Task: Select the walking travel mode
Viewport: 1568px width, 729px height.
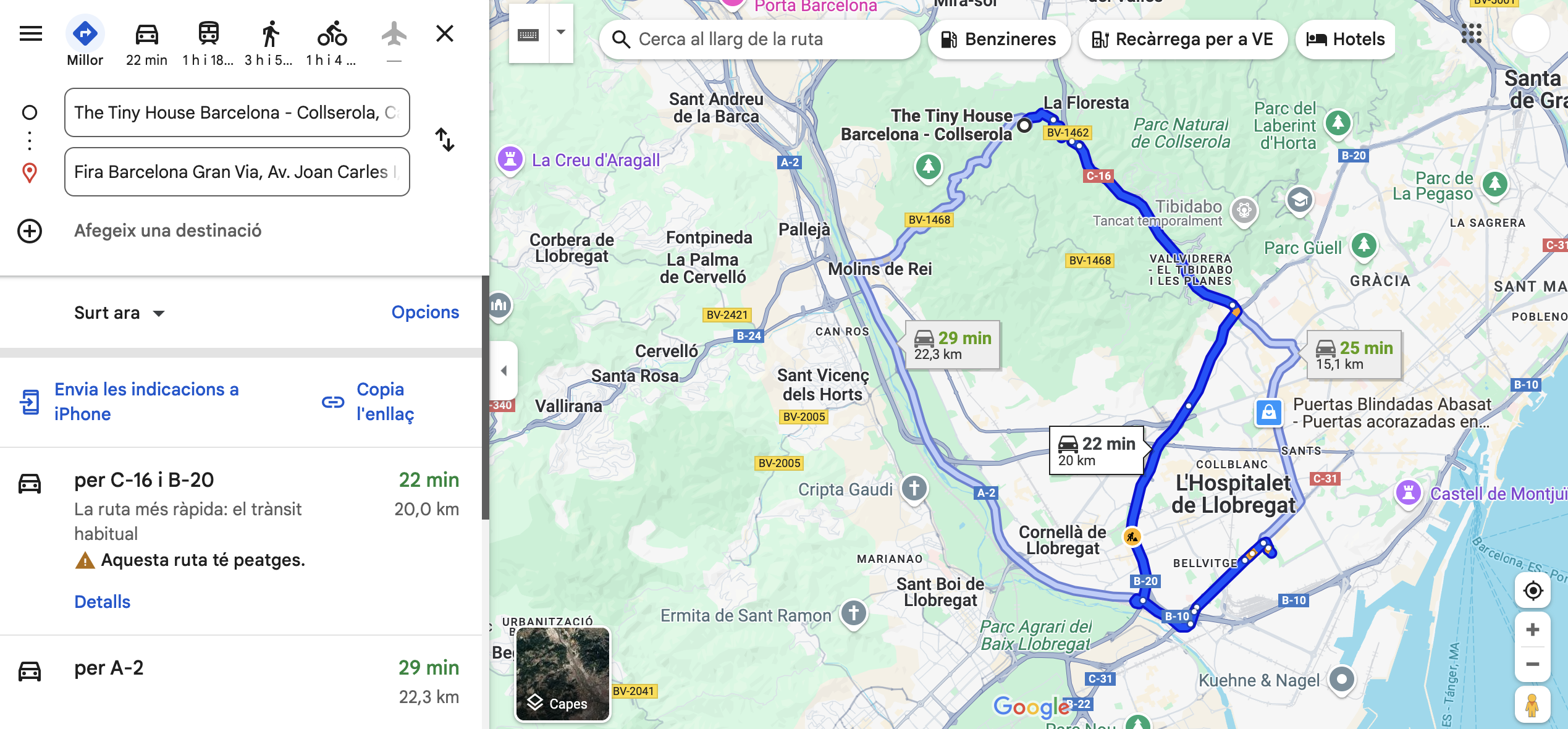Action: click(269, 42)
